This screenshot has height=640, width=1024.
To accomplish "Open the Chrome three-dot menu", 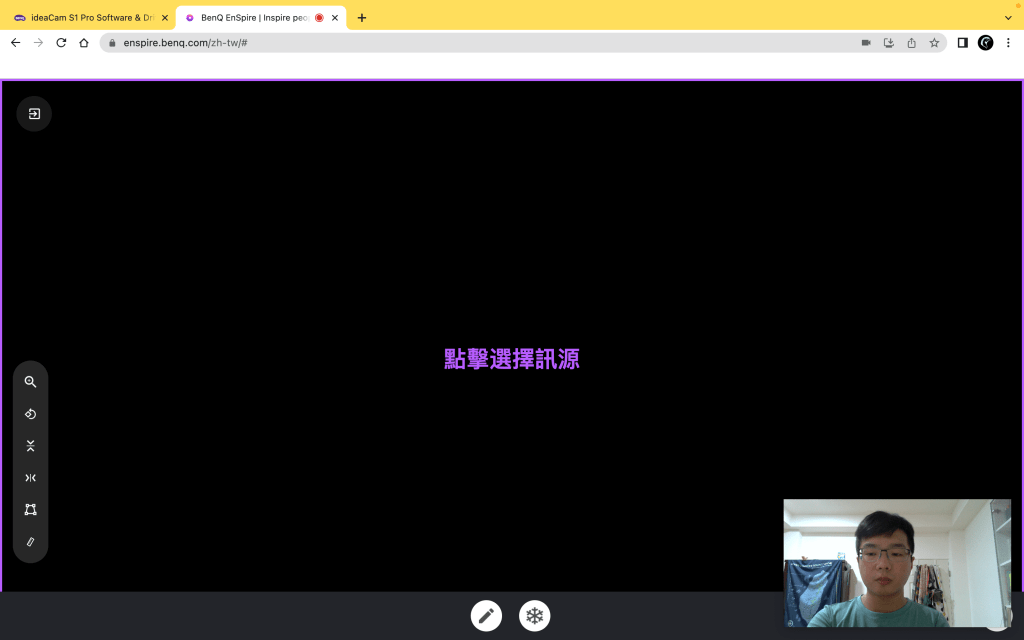I will [1008, 43].
